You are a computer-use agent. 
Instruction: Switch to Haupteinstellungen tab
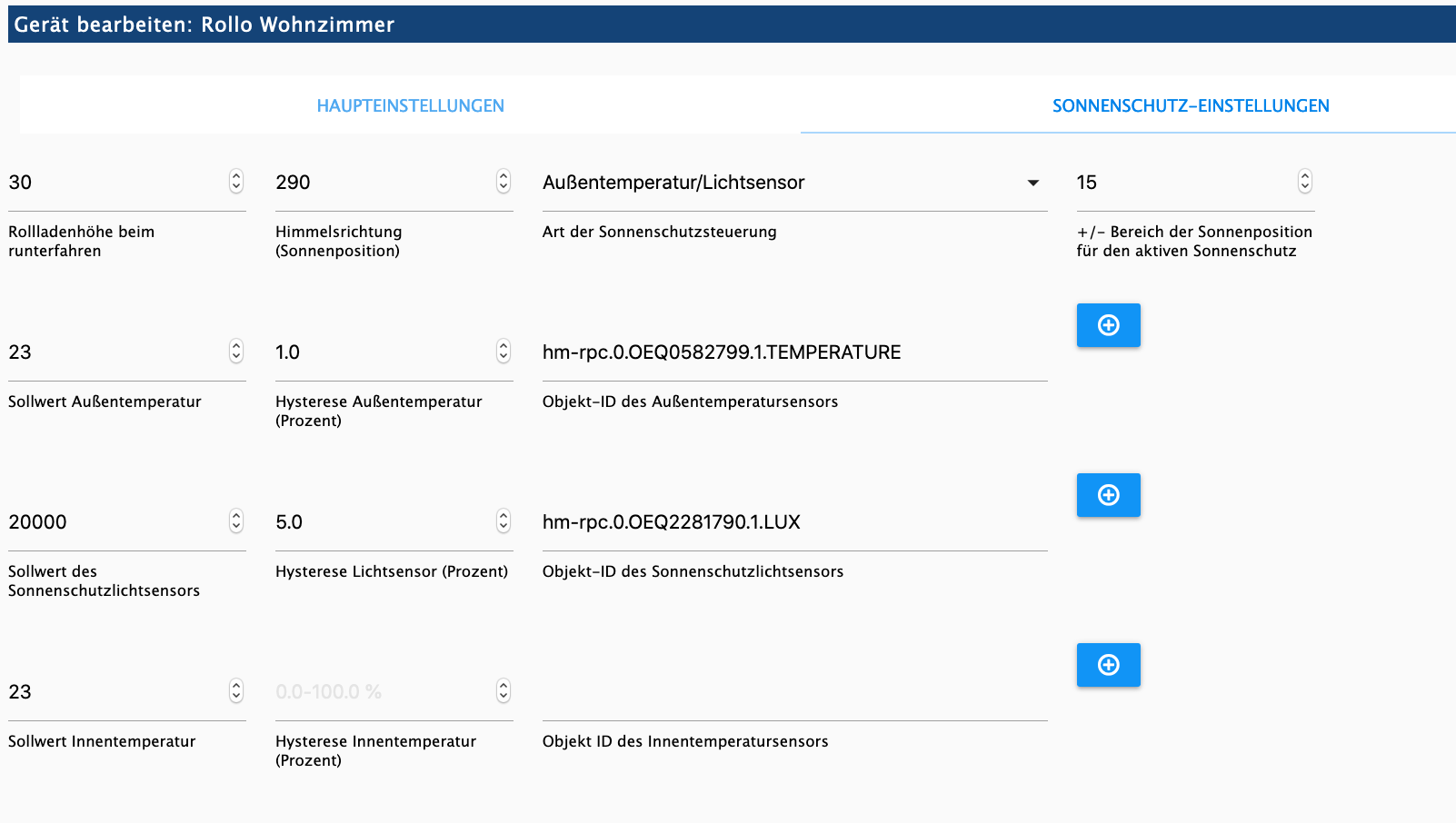coord(410,105)
